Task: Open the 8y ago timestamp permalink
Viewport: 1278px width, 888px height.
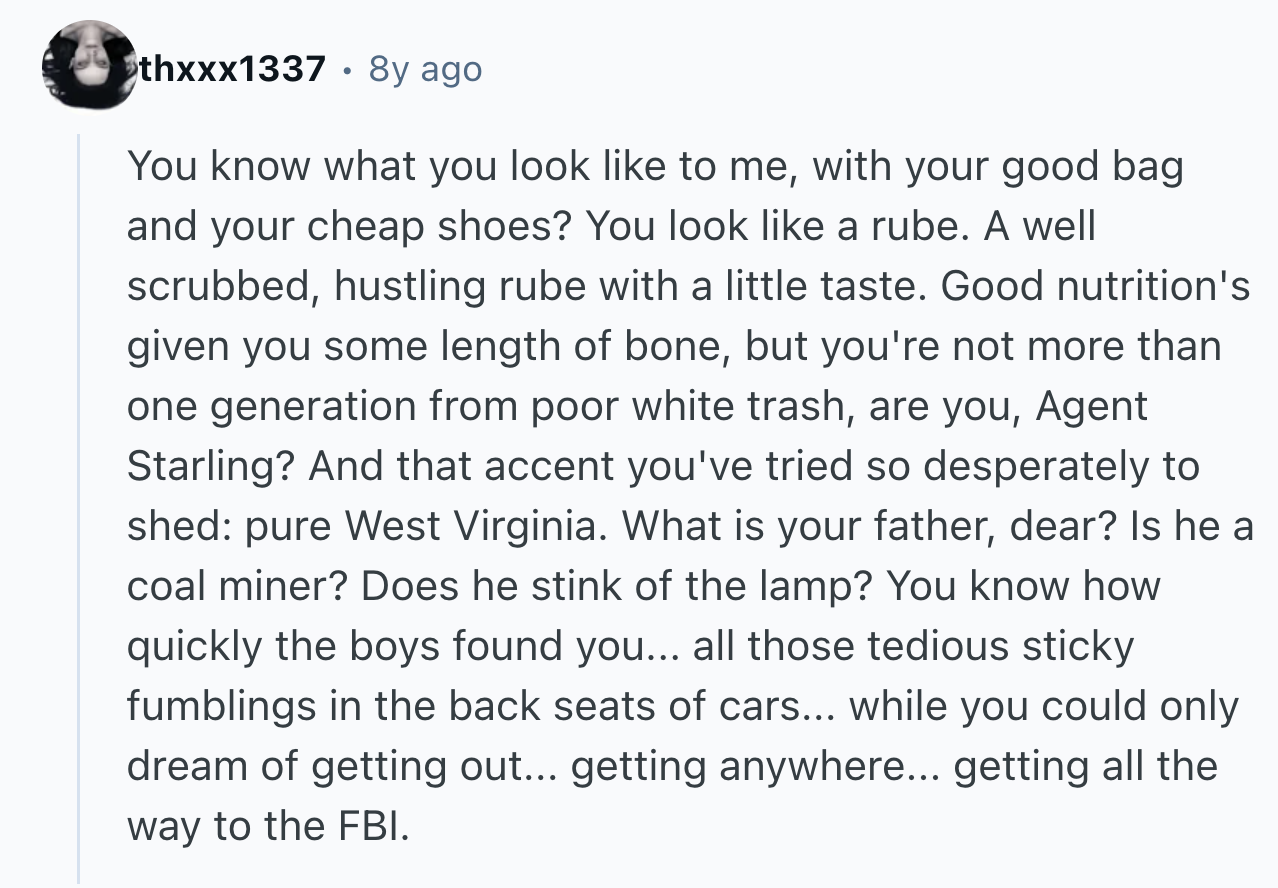Action: point(425,70)
